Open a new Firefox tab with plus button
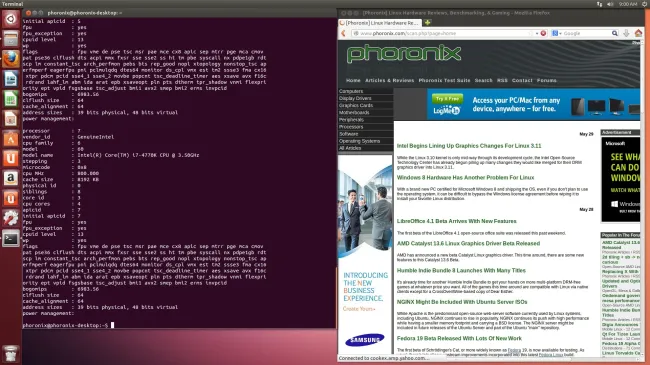This screenshot has width=650, height=365. coord(427,22)
